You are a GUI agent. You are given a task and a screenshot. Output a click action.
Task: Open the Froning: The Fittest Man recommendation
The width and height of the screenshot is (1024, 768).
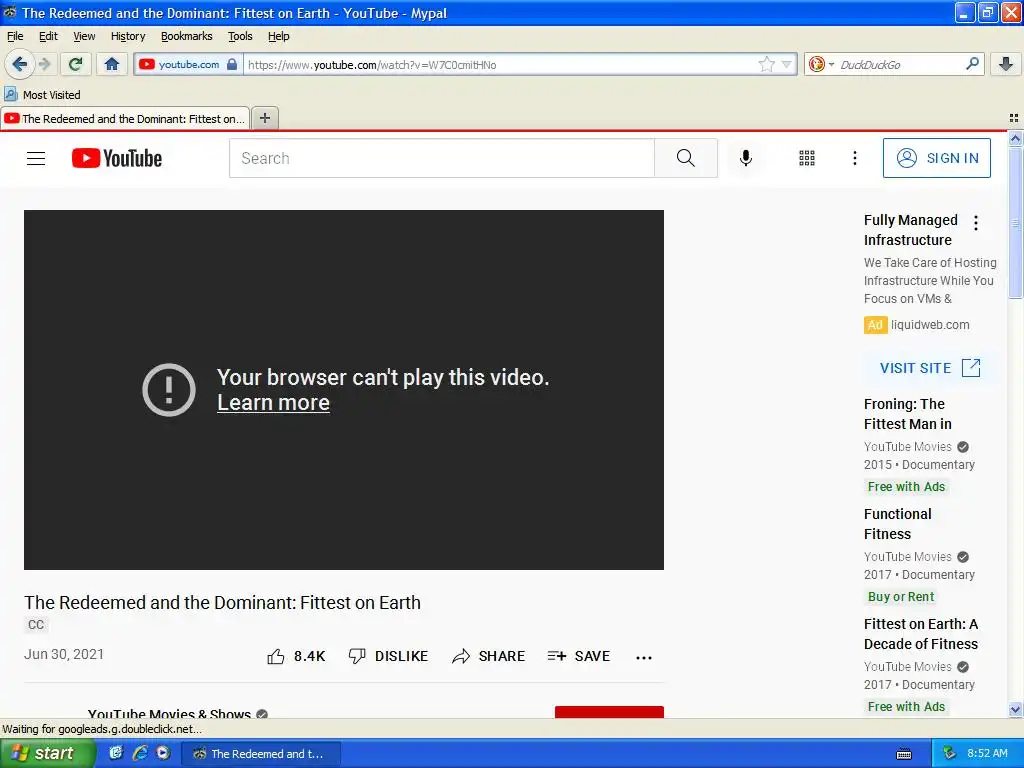pyautogui.click(x=908, y=414)
